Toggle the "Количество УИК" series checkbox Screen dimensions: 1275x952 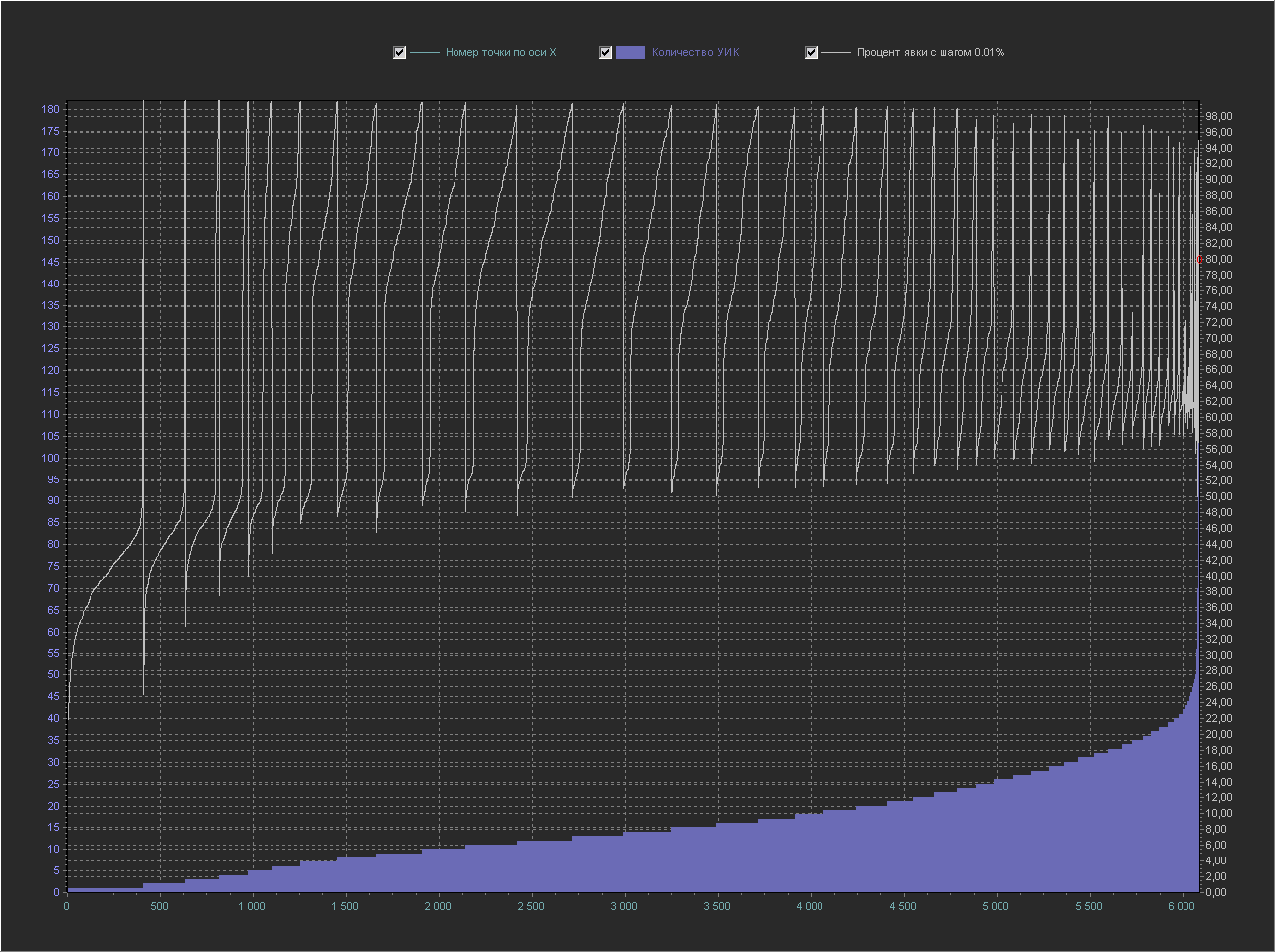[606, 52]
